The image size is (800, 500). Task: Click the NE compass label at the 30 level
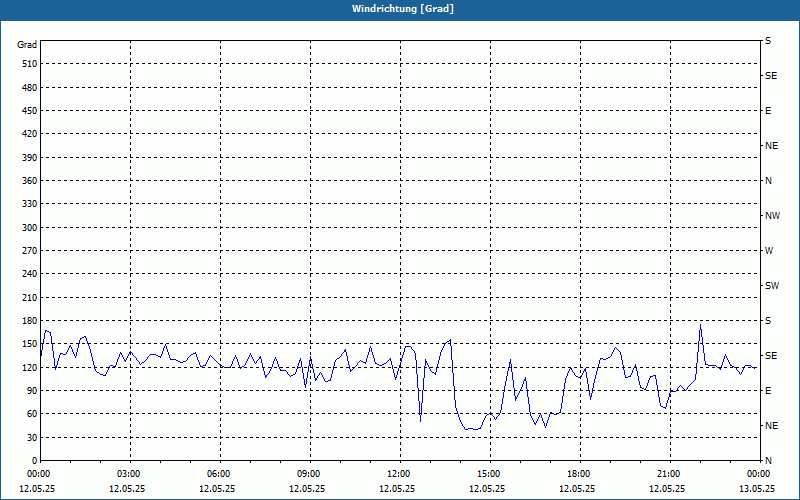click(x=771, y=426)
